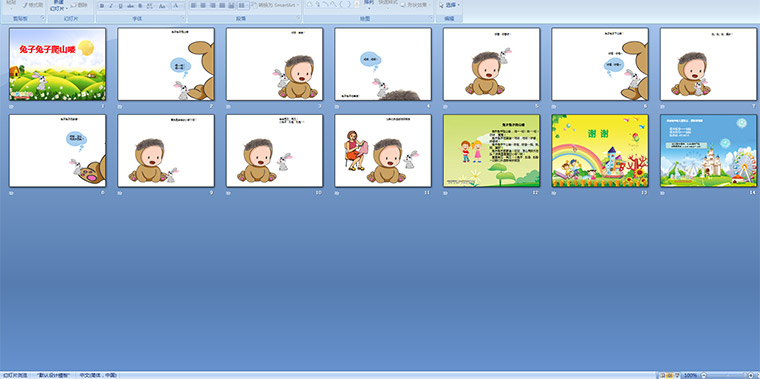Open Font (字体) group dialog launcher
760x379 pixels.
(x=183, y=18)
